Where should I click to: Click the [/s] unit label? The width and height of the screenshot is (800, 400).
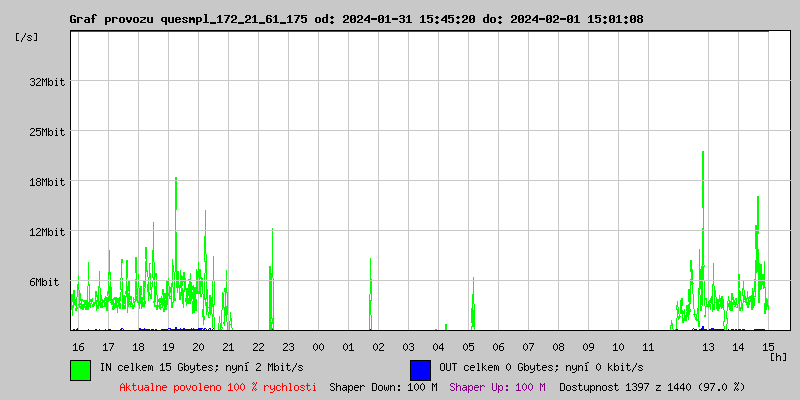click(x=27, y=37)
